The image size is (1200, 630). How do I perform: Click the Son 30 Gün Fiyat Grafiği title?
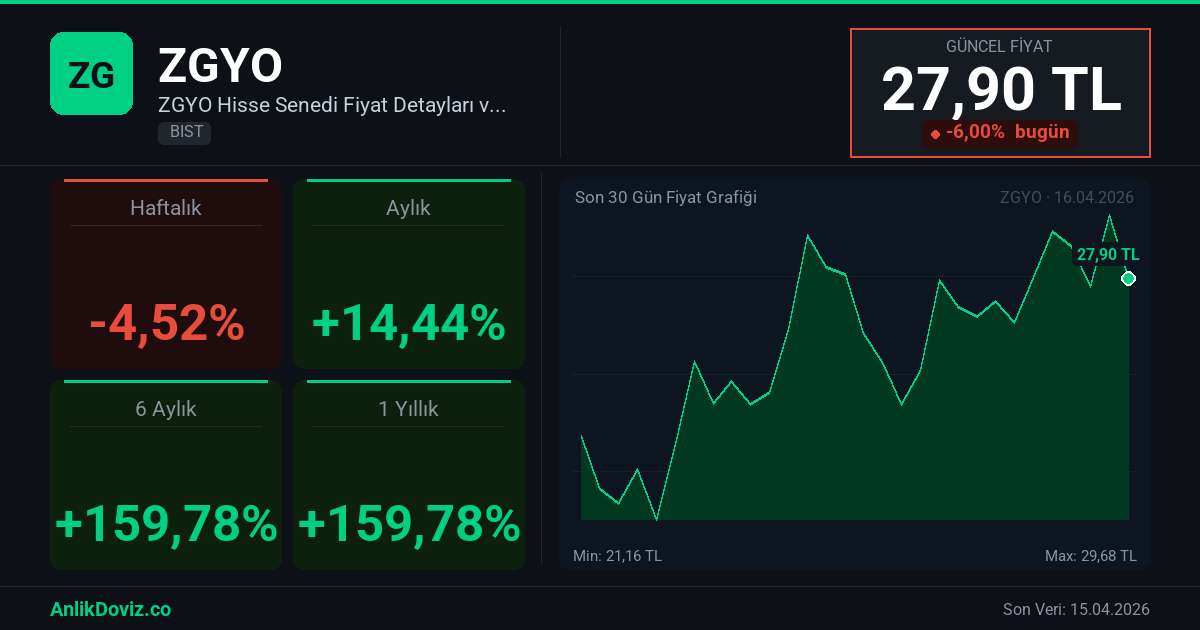pyautogui.click(x=665, y=197)
